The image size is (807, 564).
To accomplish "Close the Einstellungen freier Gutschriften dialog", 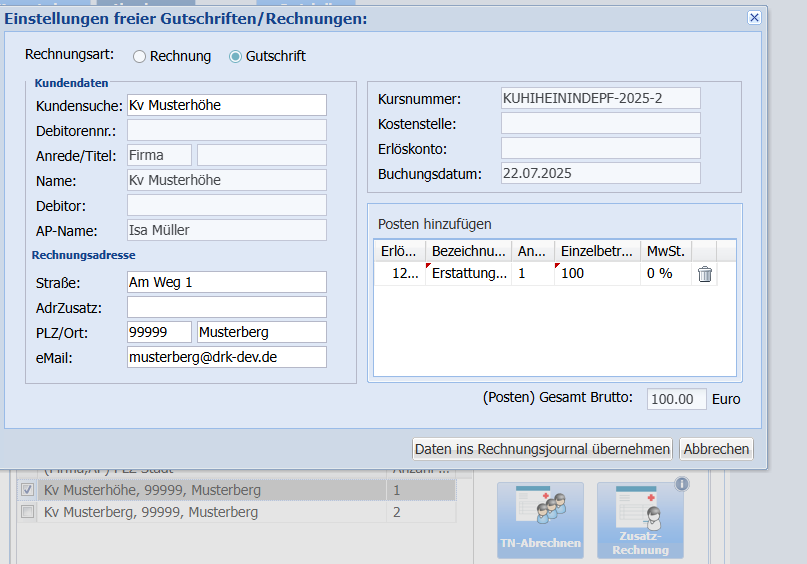I will coord(754,18).
